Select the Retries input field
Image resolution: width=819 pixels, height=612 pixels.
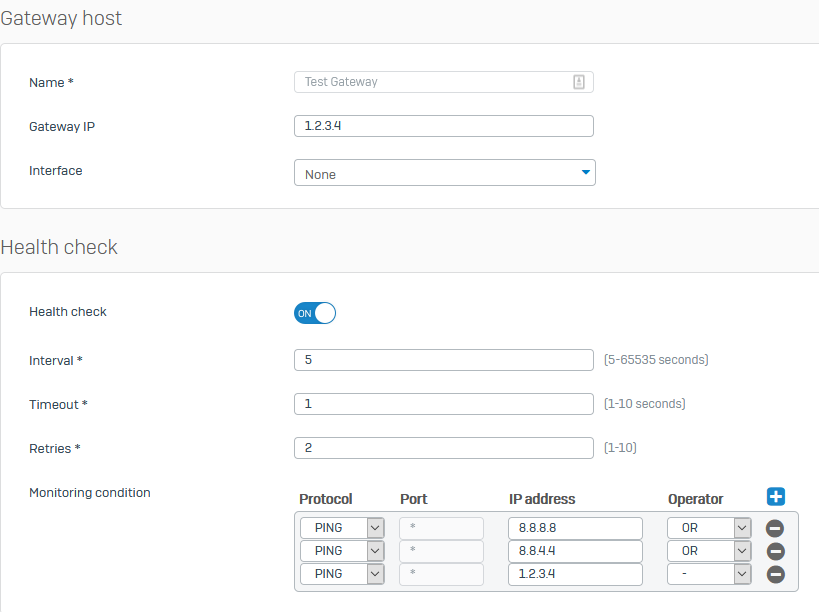click(x=443, y=448)
